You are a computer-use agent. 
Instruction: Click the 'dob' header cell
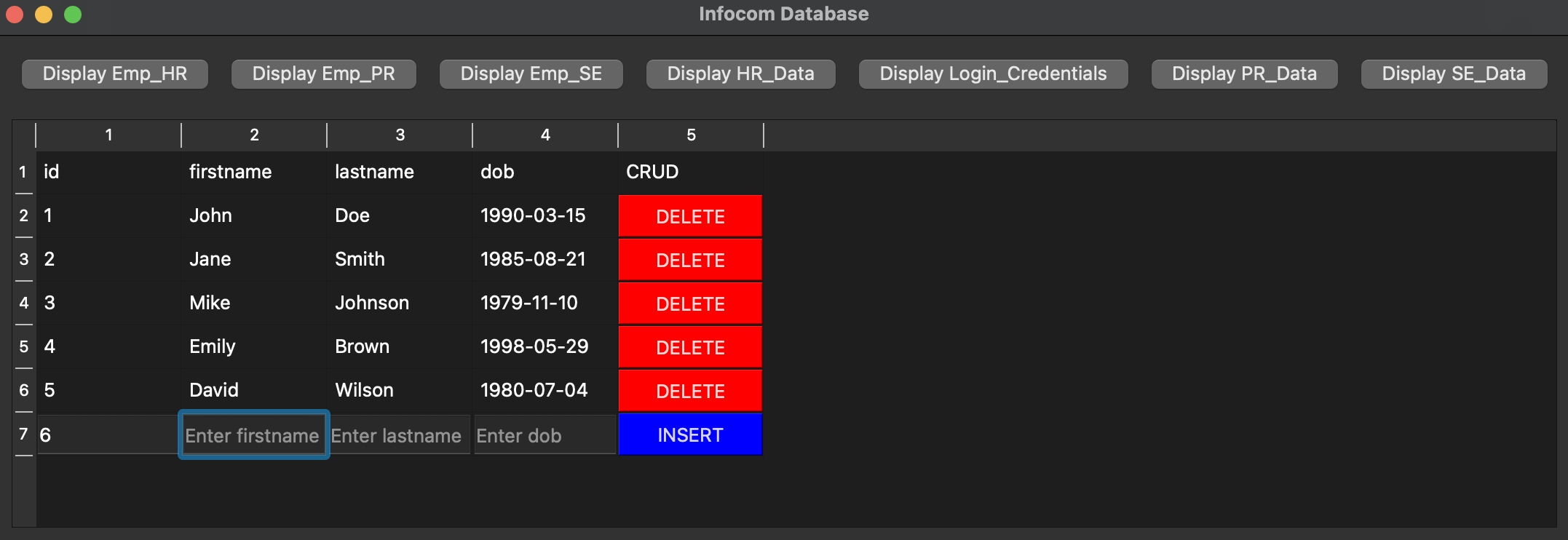pos(545,172)
